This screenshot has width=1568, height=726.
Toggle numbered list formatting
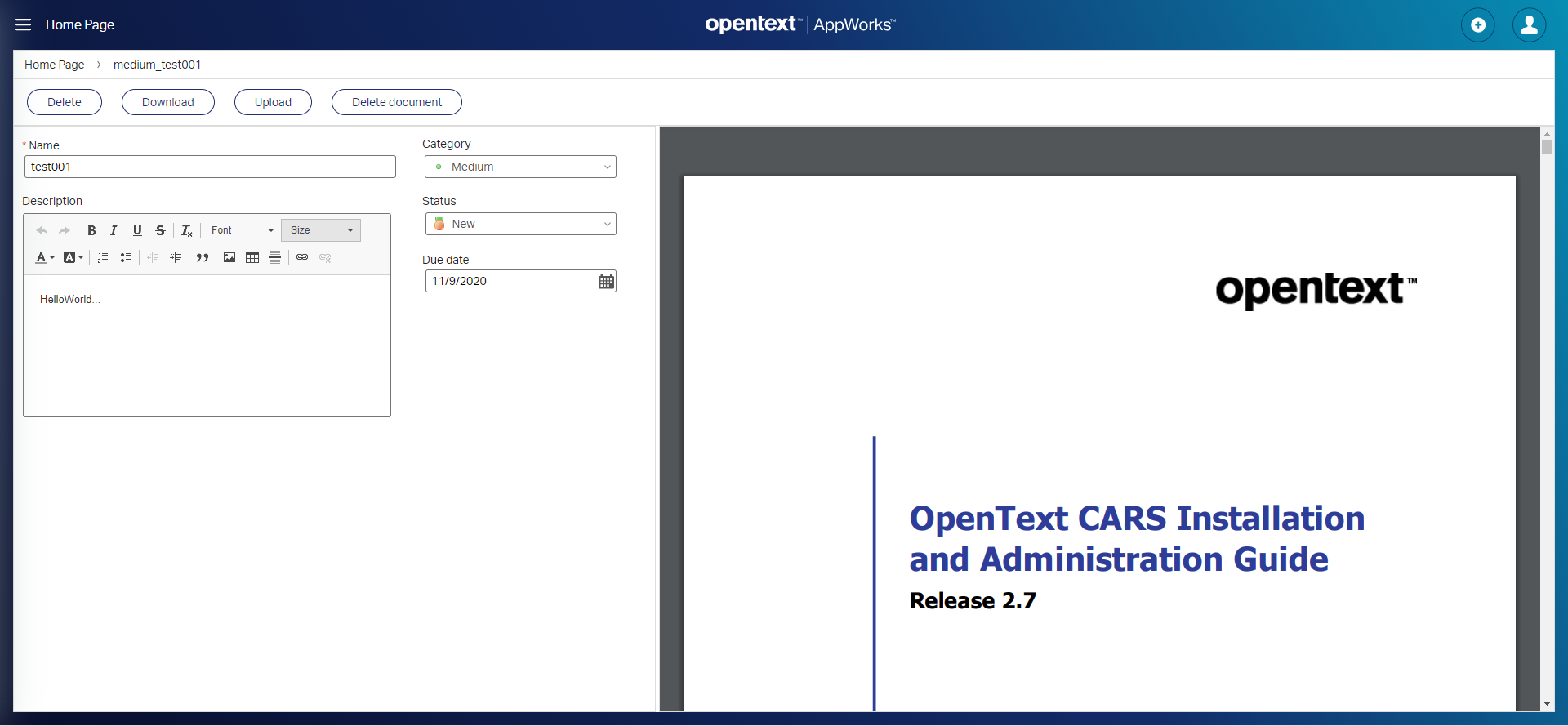[103, 258]
